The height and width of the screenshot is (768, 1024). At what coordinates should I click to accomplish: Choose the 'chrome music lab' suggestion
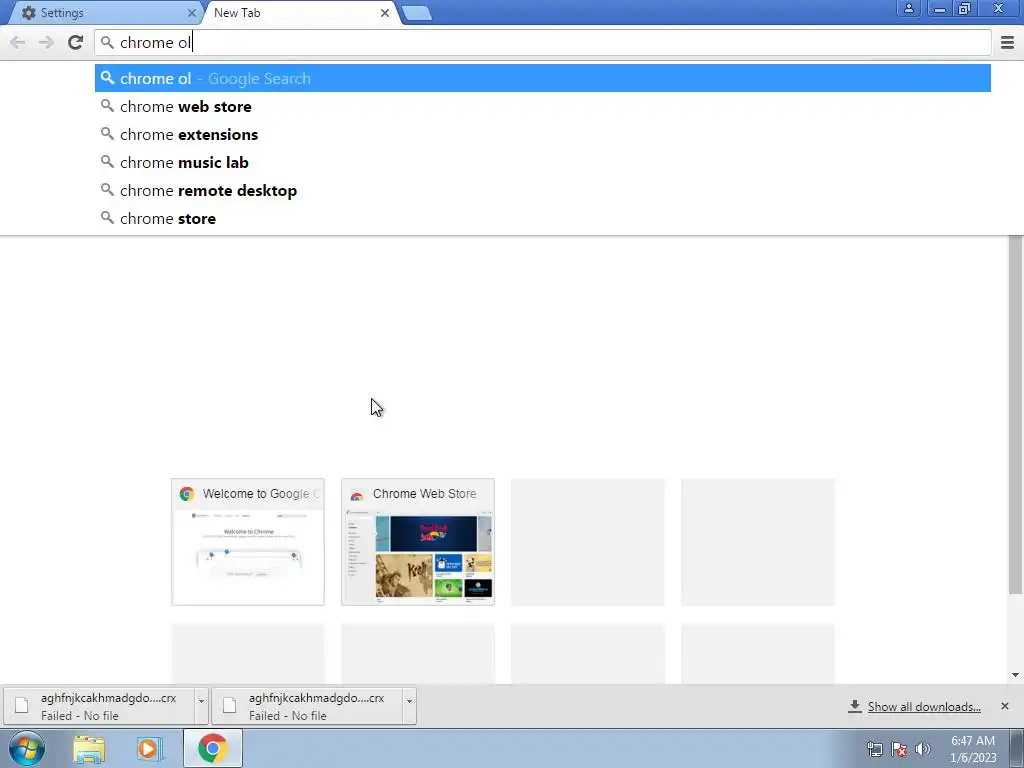(543, 163)
